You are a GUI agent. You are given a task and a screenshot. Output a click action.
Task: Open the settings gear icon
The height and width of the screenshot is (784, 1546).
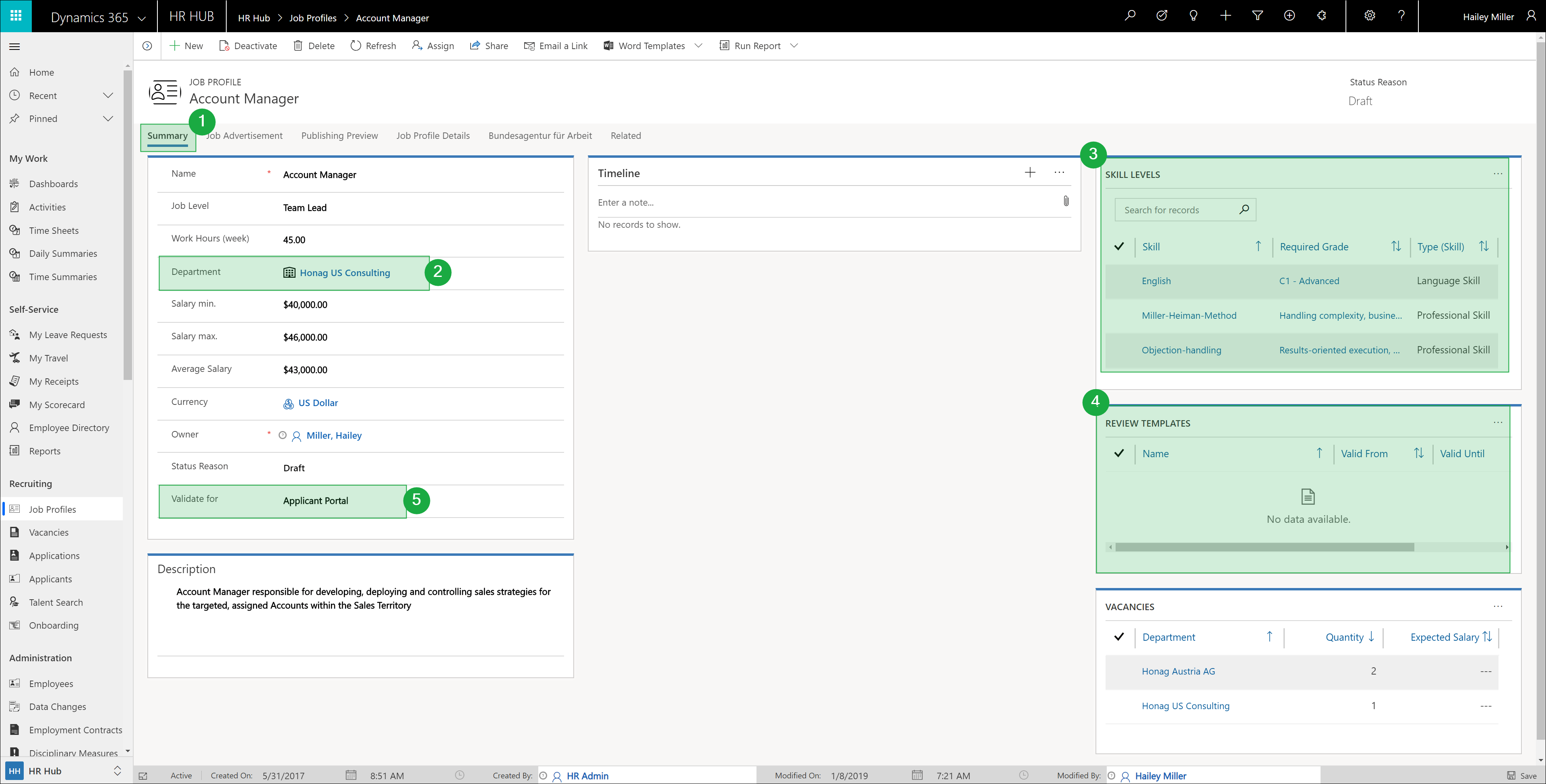[x=1370, y=16]
